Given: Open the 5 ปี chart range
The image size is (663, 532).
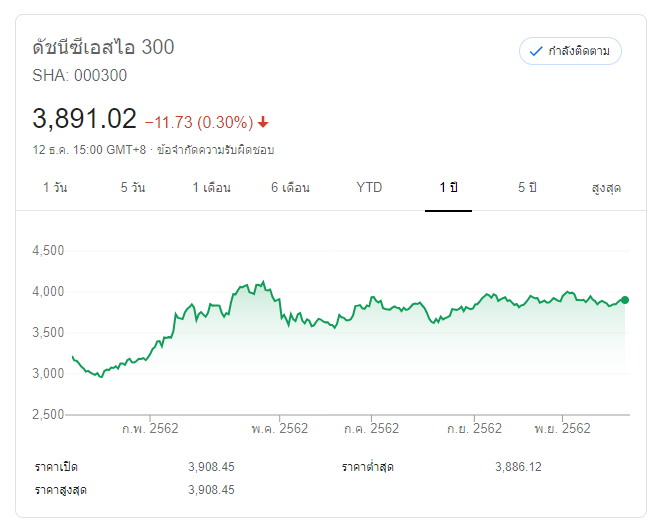Looking at the screenshot, I should click(x=527, y=188).
